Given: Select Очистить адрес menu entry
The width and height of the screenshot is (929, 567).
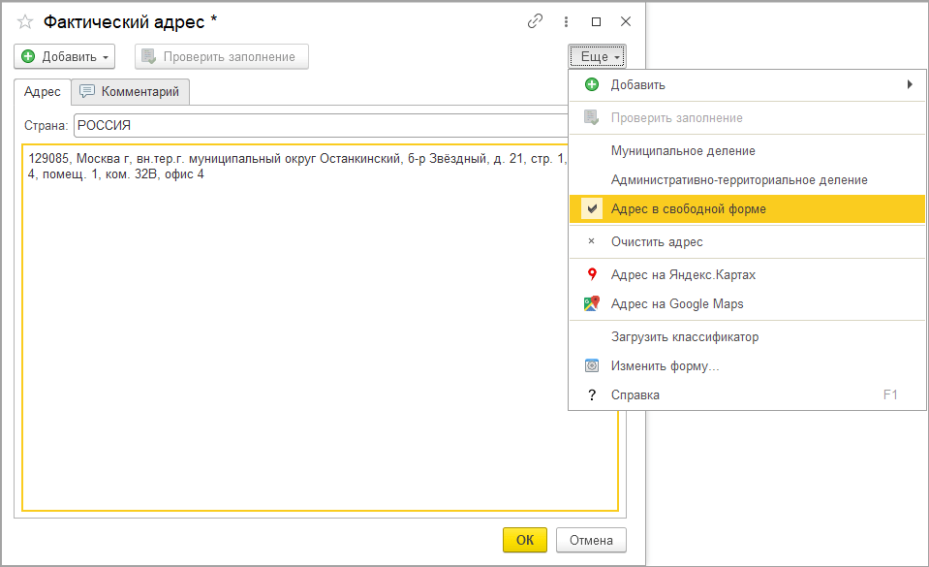Looking at the screenshot, I should click(x=747, y=242).
